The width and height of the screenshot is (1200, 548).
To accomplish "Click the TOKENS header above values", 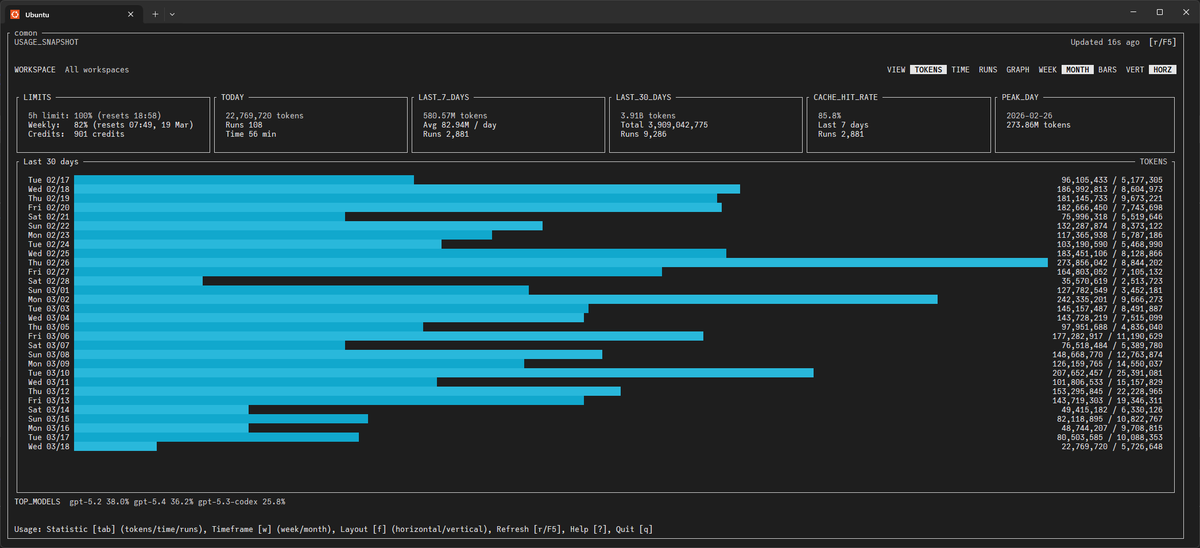I will 1155,160.
